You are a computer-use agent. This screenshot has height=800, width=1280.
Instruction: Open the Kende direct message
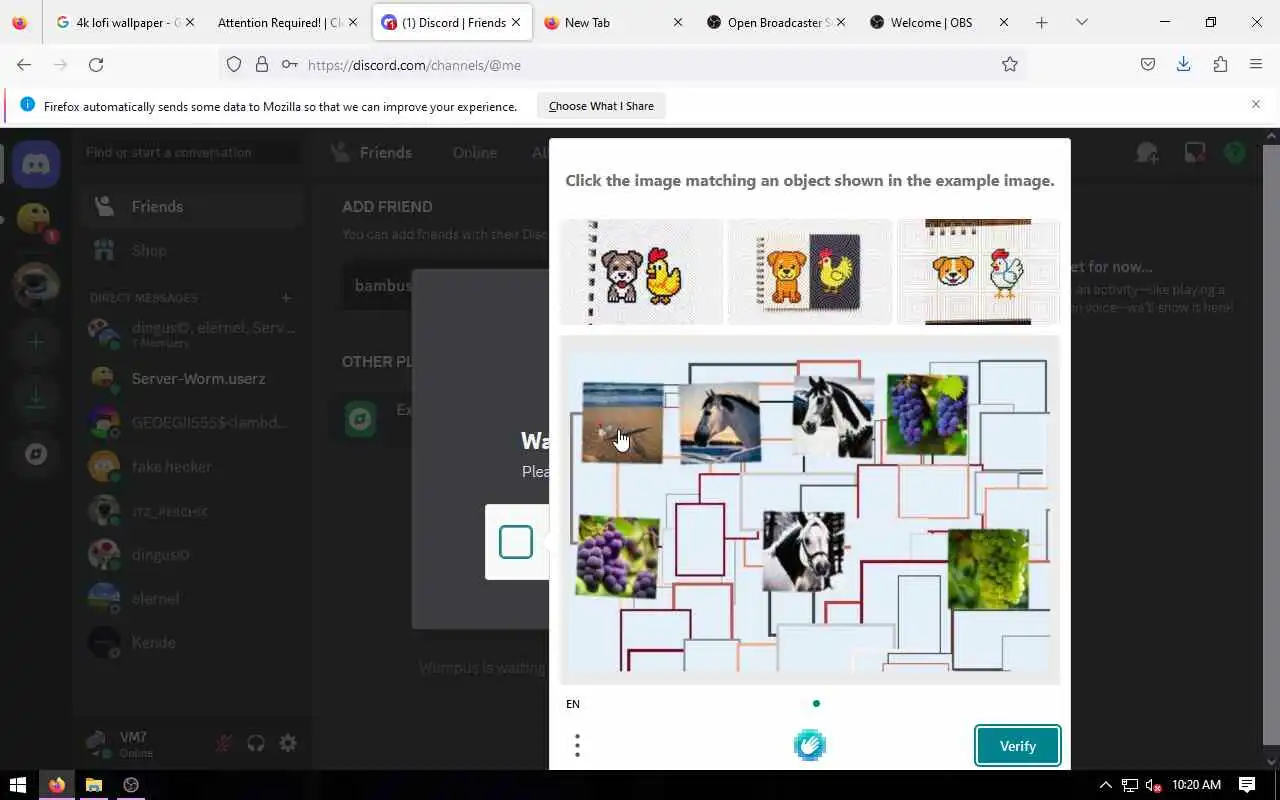coord(192,643)
